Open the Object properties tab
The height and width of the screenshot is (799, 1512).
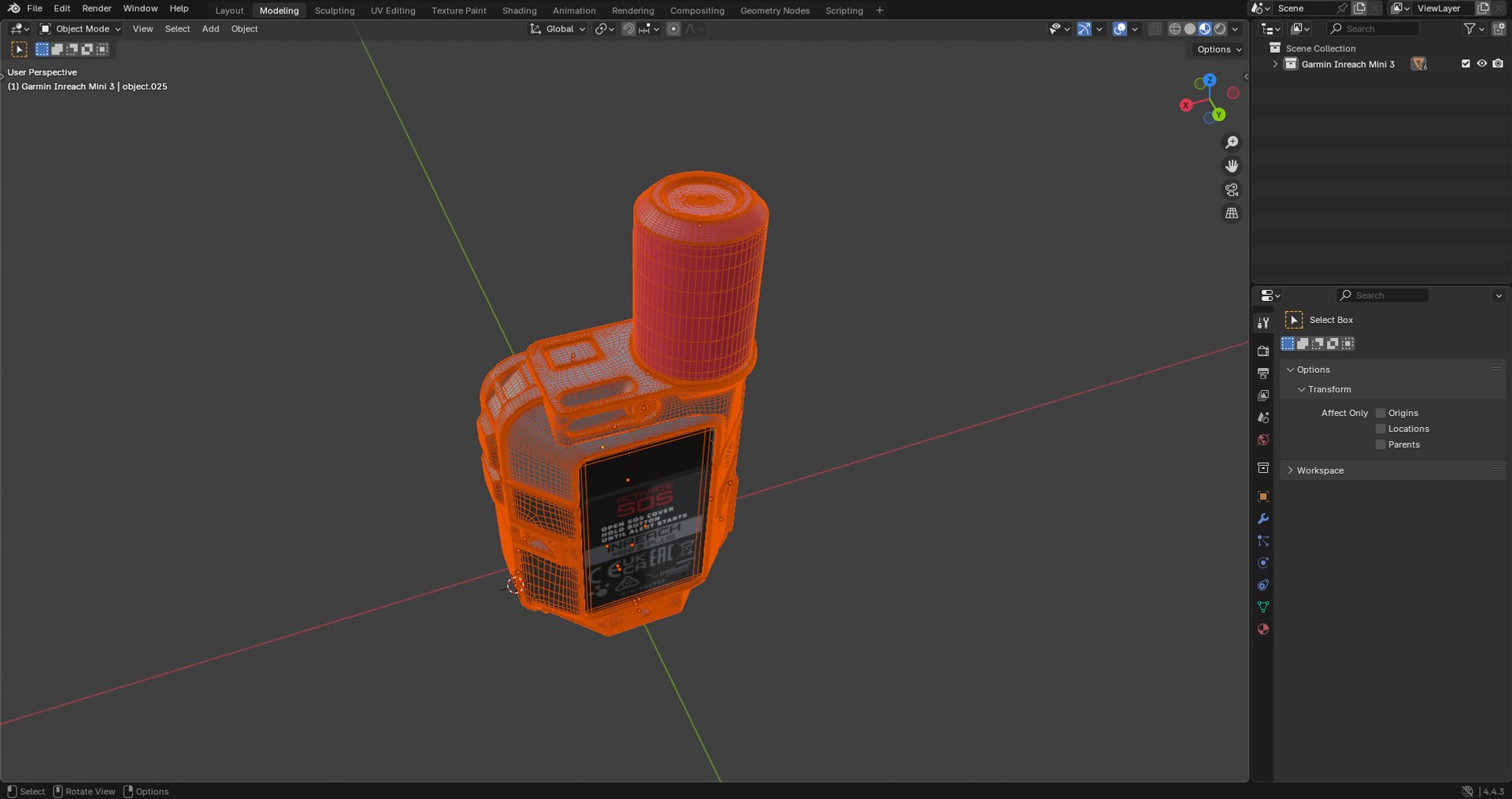1263,496
